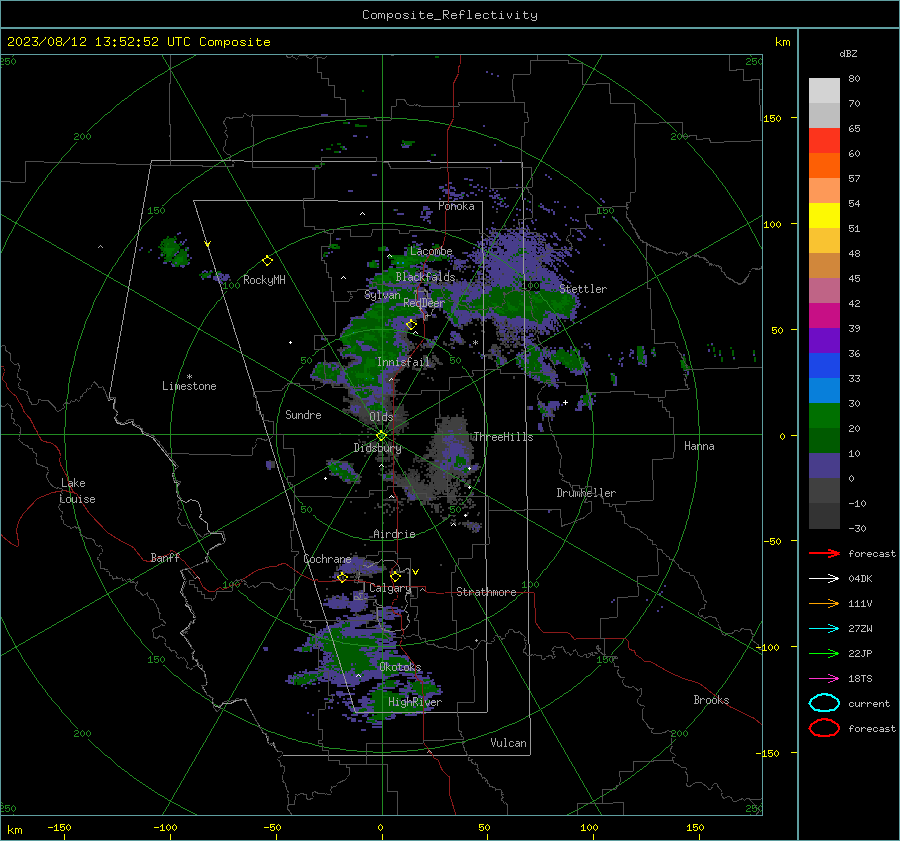Viewport: 900px width, 841px height.
Task: Click the yellow radar-center diamond above Didsbury
Action: point(381,436)
